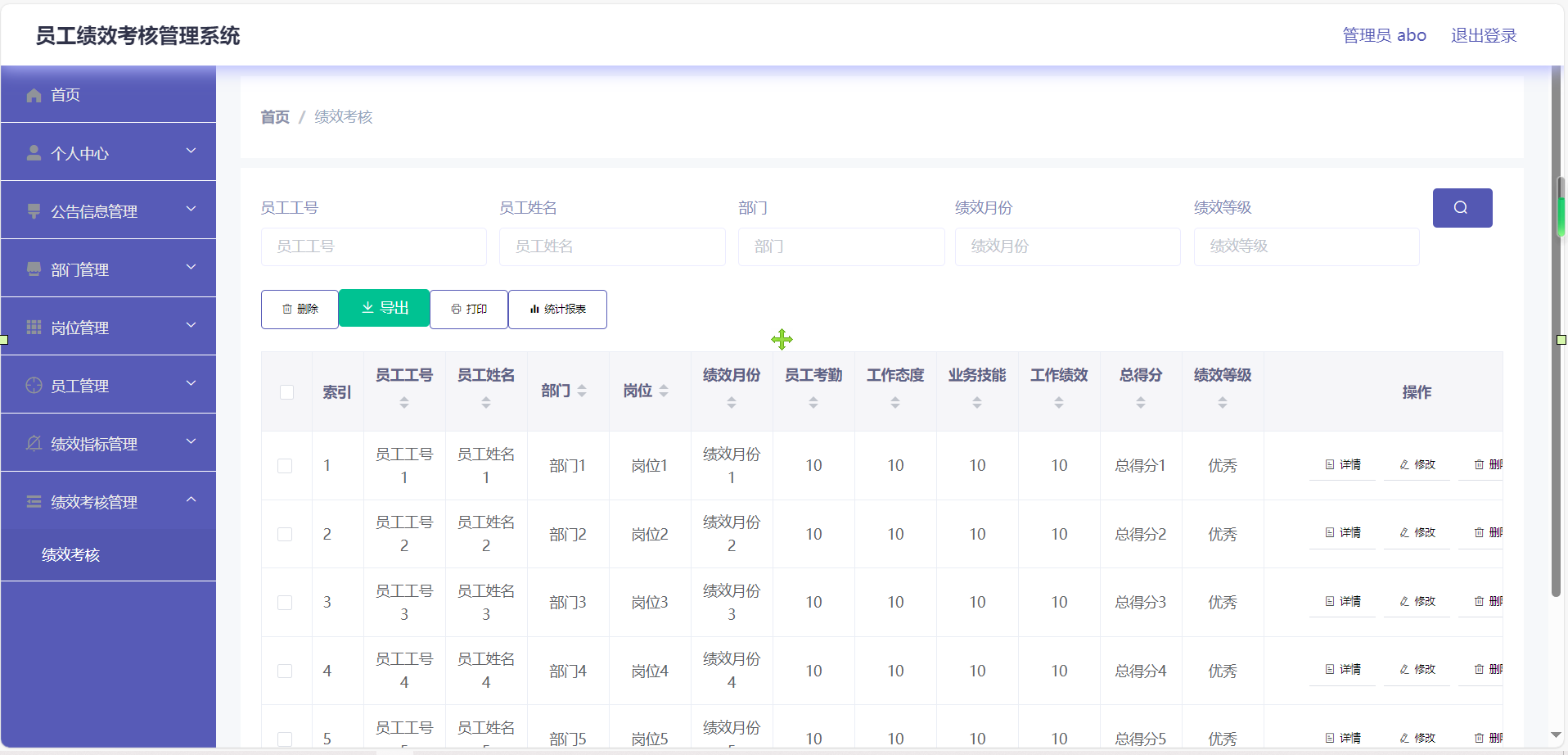Click the 公告信息管理 sidebar icon
1568x755 pixels.
click(34, 211)
